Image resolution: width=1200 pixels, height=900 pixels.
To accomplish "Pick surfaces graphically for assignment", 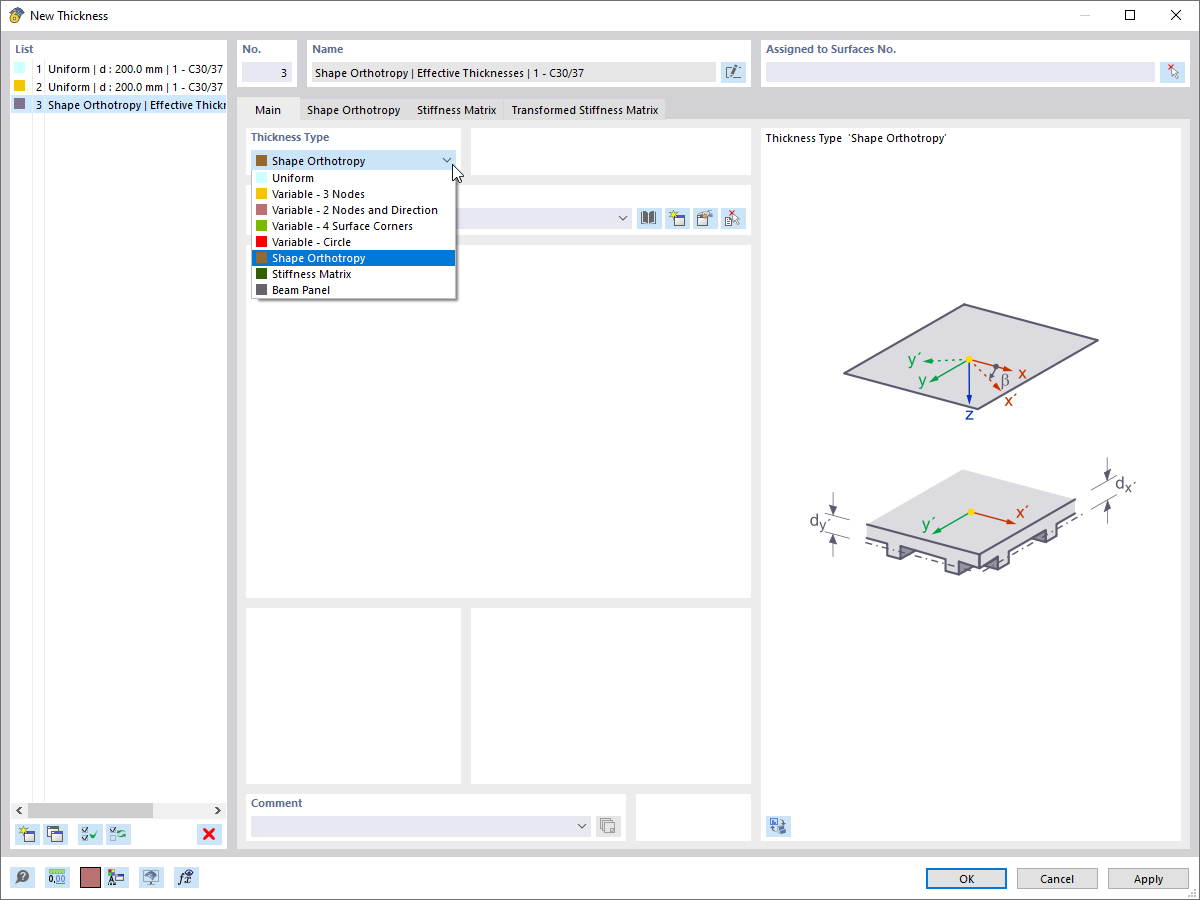I will tap(1172, 72).
